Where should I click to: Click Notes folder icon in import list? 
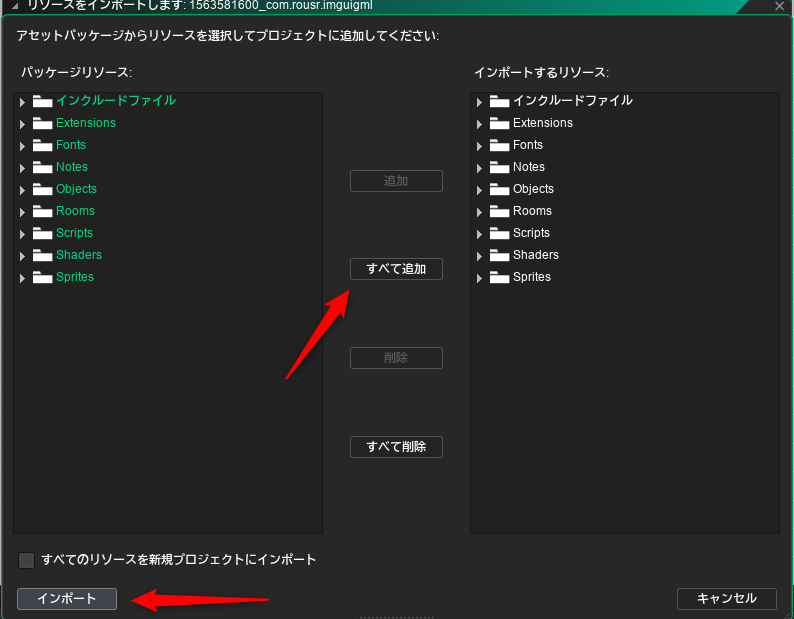pos(499,167)
